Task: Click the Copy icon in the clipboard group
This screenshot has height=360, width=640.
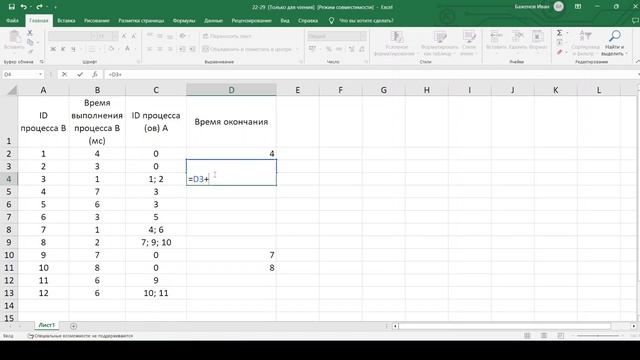Action: [x=30, y=42]
